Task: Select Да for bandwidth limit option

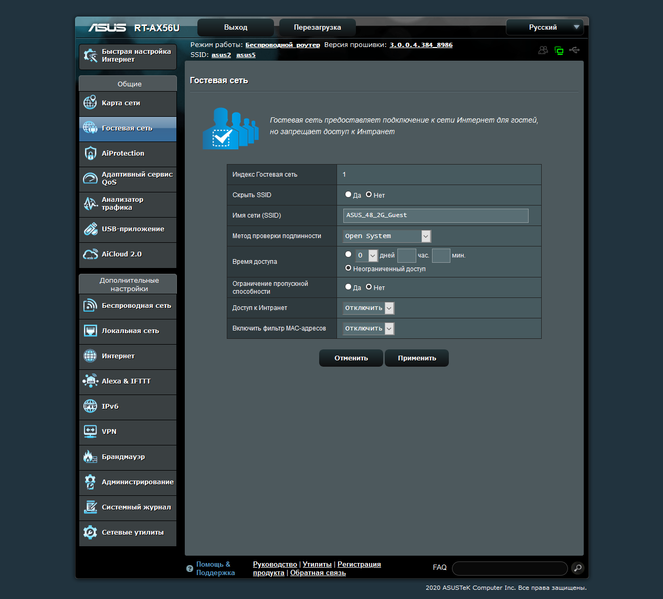Action: [x=348, y=287]
